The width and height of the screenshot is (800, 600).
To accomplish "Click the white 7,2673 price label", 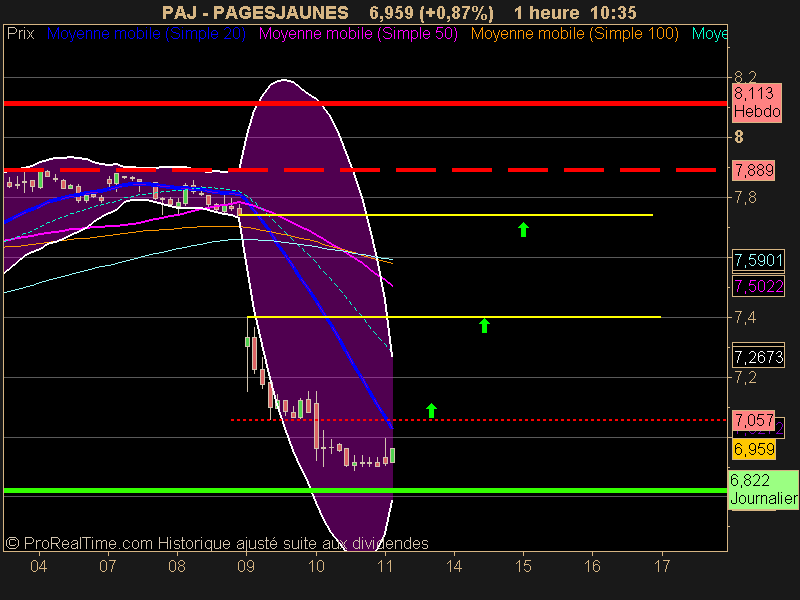I will pos(758,357).
